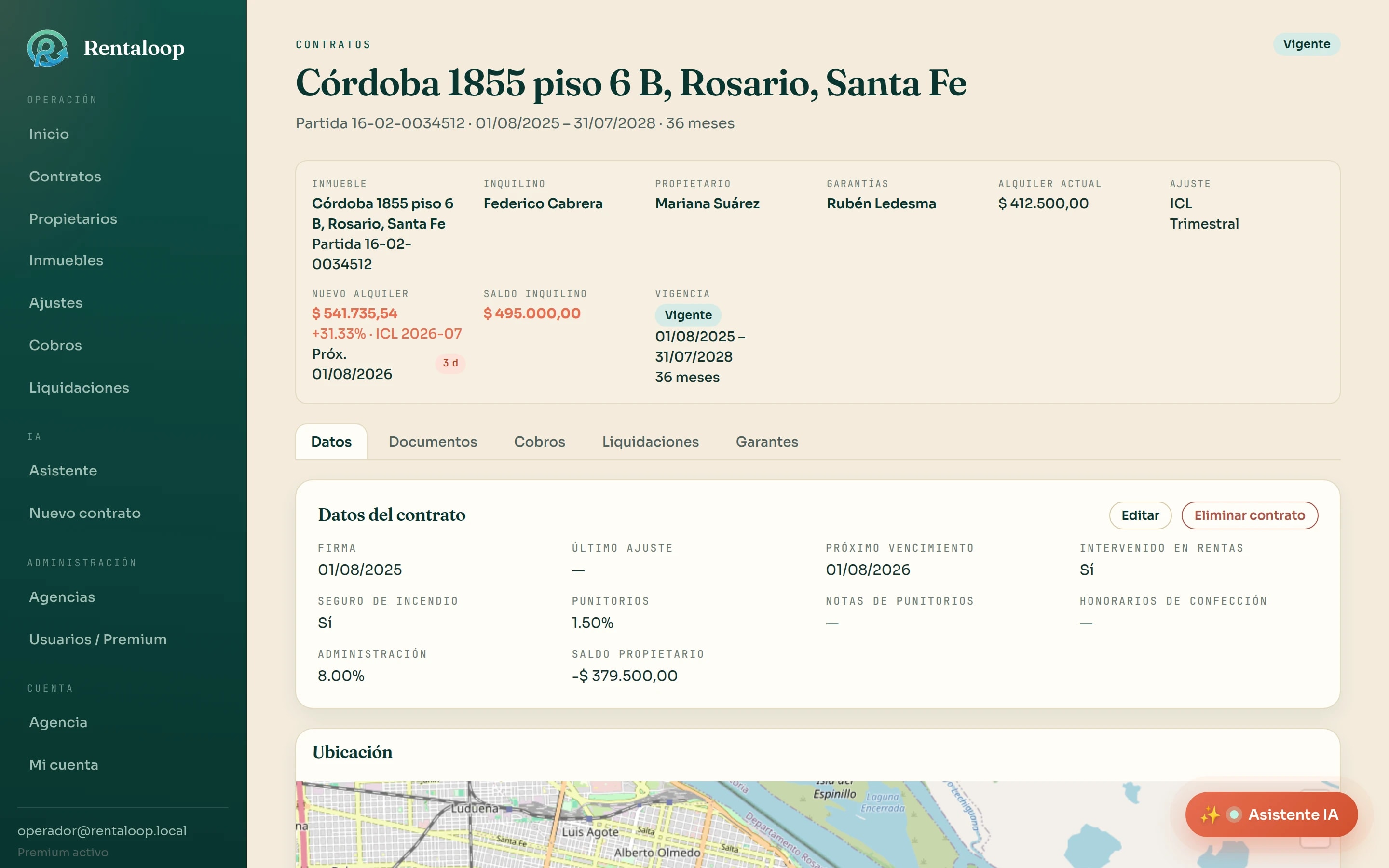Click the Datos del contrato heading
The width and height of the screenshot is (1389, 868).
tap(392, 515)
